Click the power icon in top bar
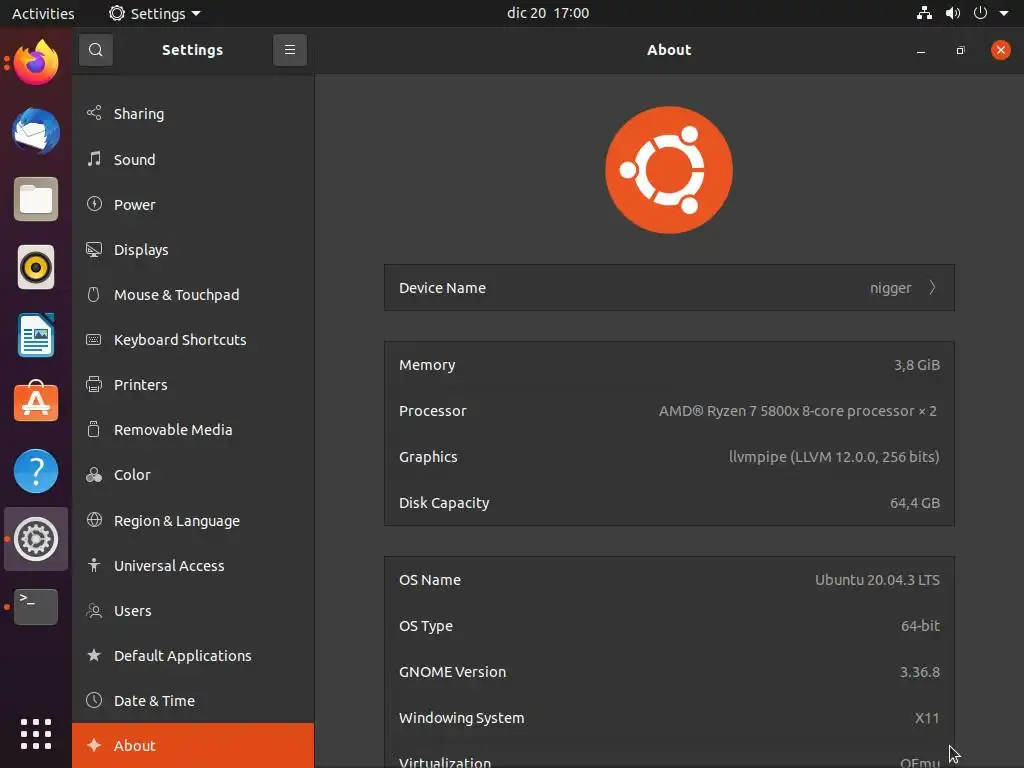The width and height of the screenshot is (1024, 768). click(980, 13)
